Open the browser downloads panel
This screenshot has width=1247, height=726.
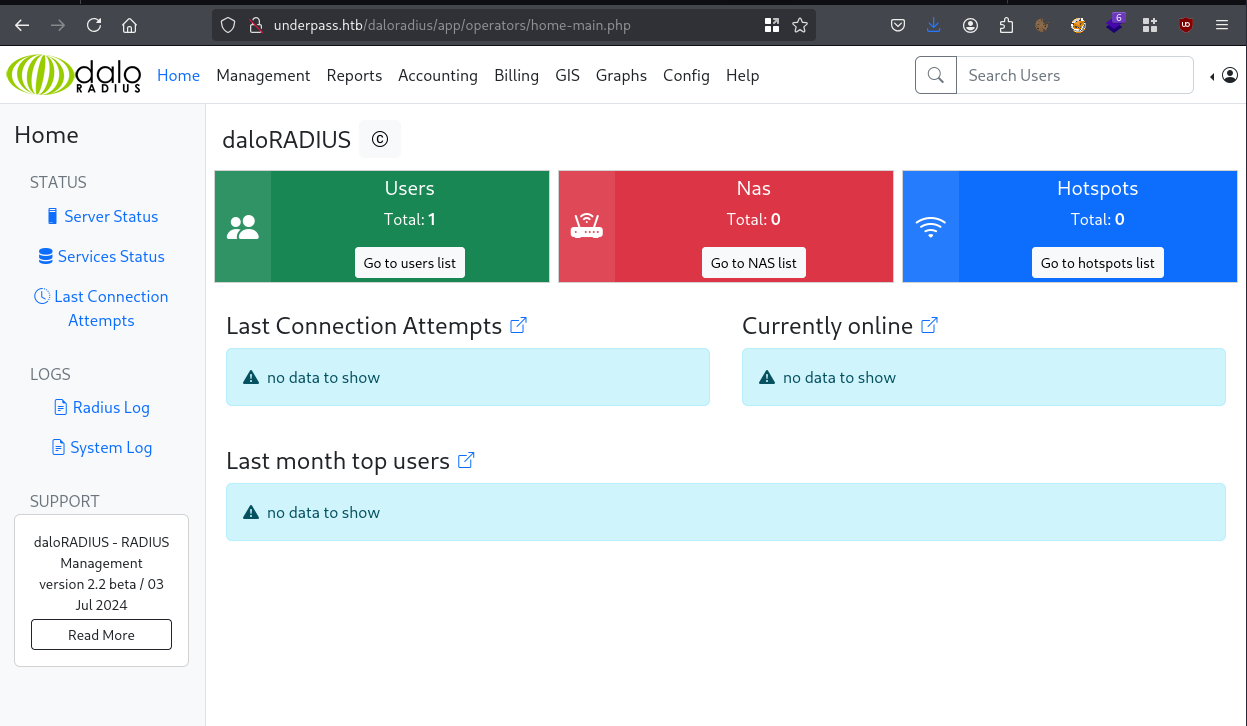[934, 25]
